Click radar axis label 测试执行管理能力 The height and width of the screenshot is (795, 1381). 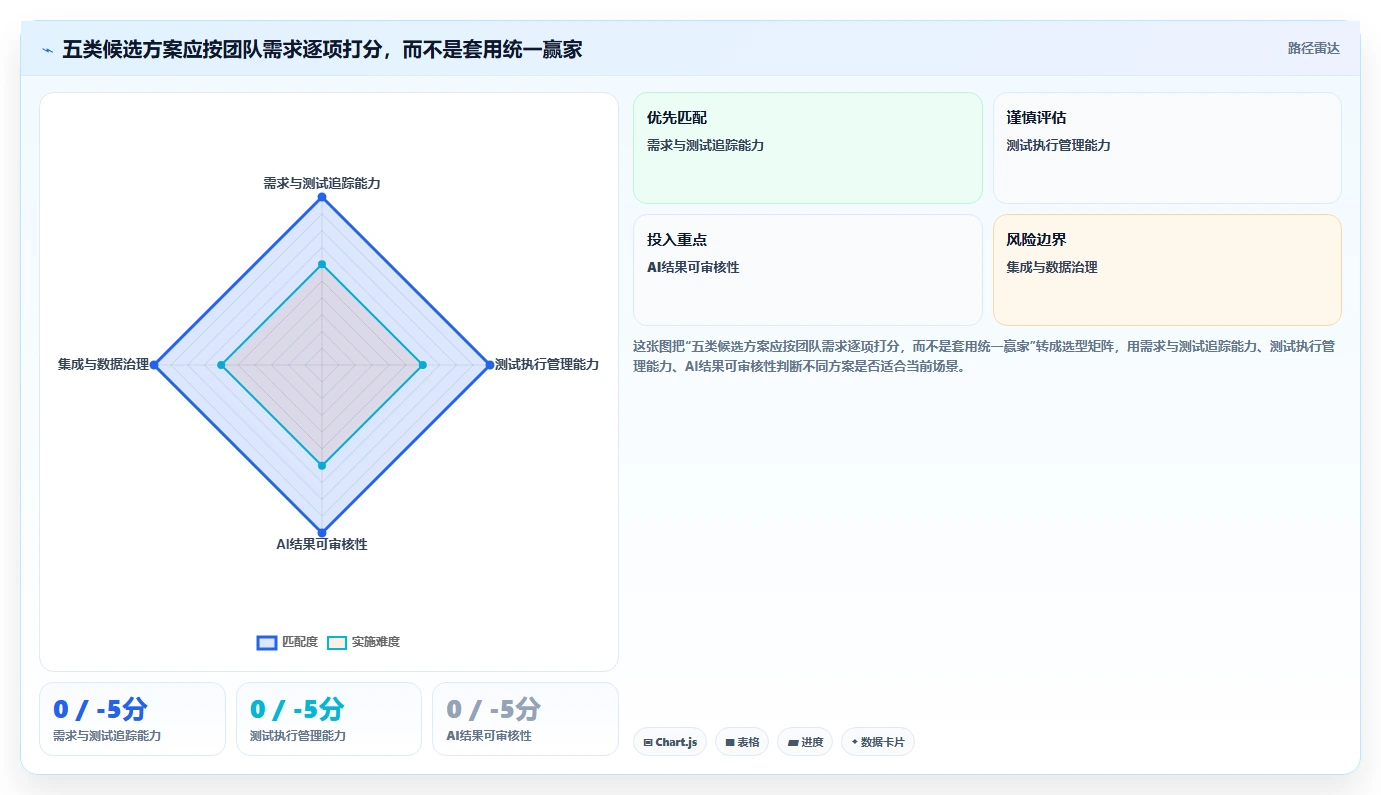[547, 364]
